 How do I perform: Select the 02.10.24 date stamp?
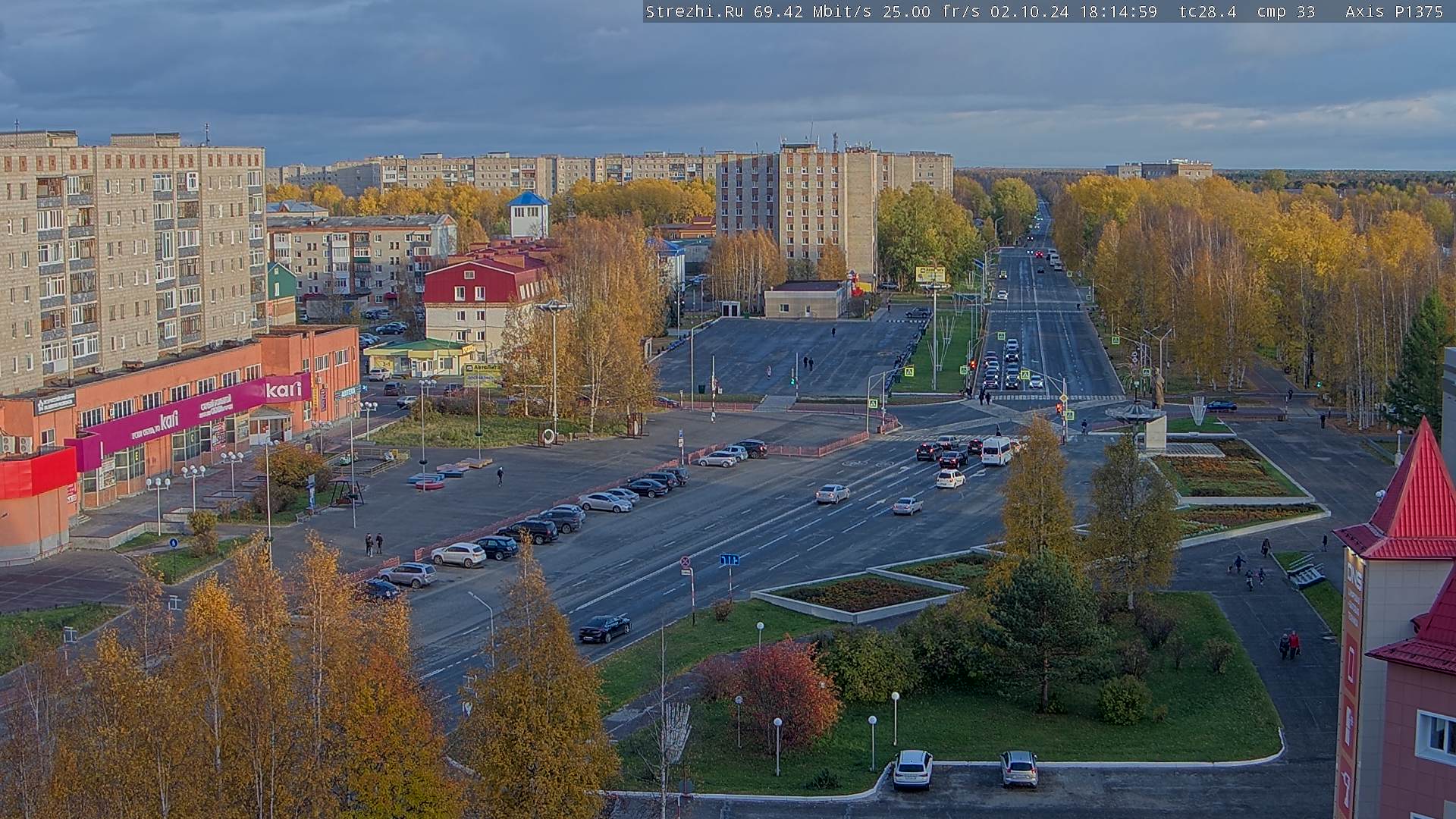coord(1030,11)
